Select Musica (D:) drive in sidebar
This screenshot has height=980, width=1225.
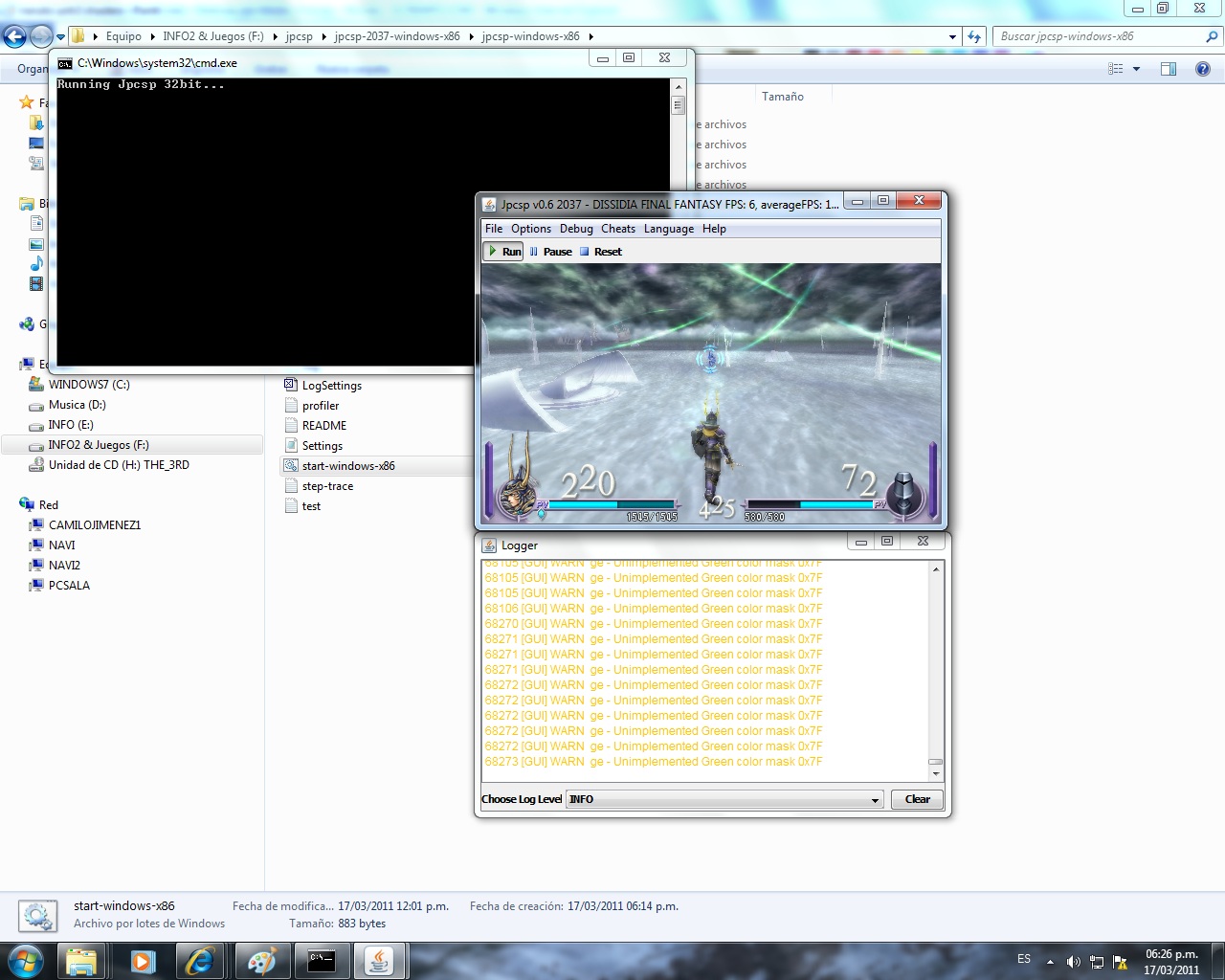tap(77, 405)
